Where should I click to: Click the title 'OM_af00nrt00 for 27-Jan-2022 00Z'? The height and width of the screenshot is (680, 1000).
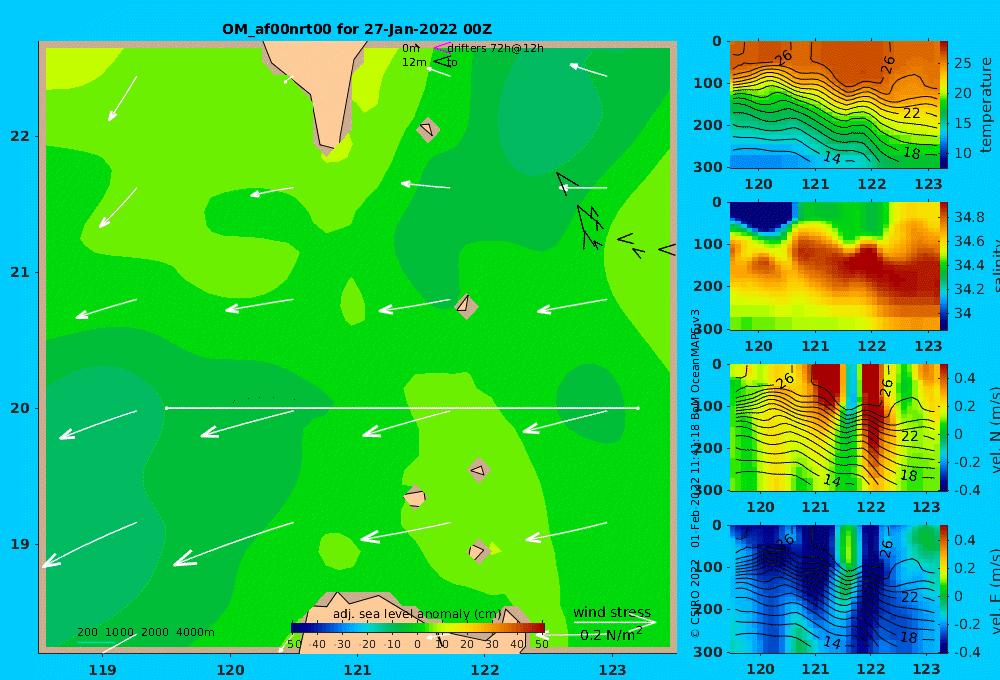(357, 29)
